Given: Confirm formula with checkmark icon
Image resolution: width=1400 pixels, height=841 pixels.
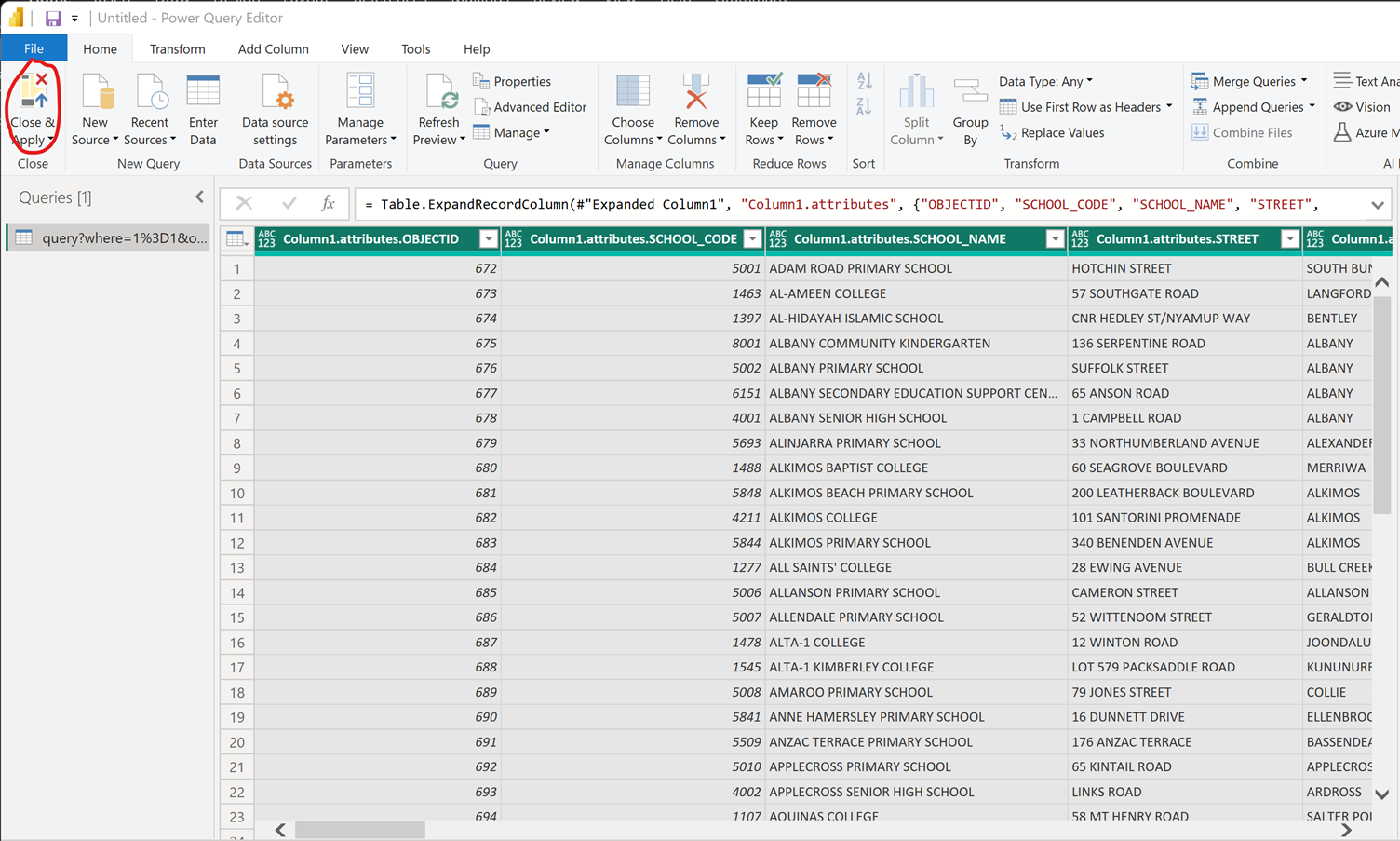Looking at the screenshot, I should pos(289,203).
